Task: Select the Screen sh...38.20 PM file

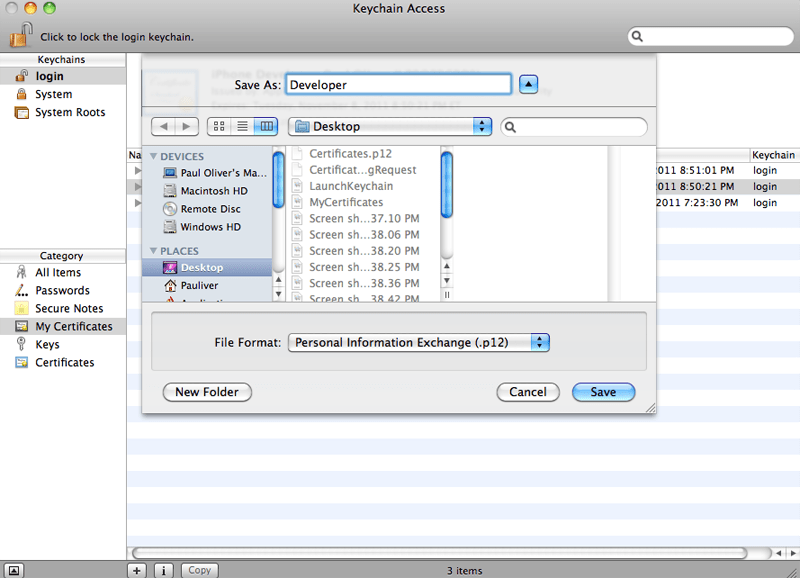Action: [364, 251]
